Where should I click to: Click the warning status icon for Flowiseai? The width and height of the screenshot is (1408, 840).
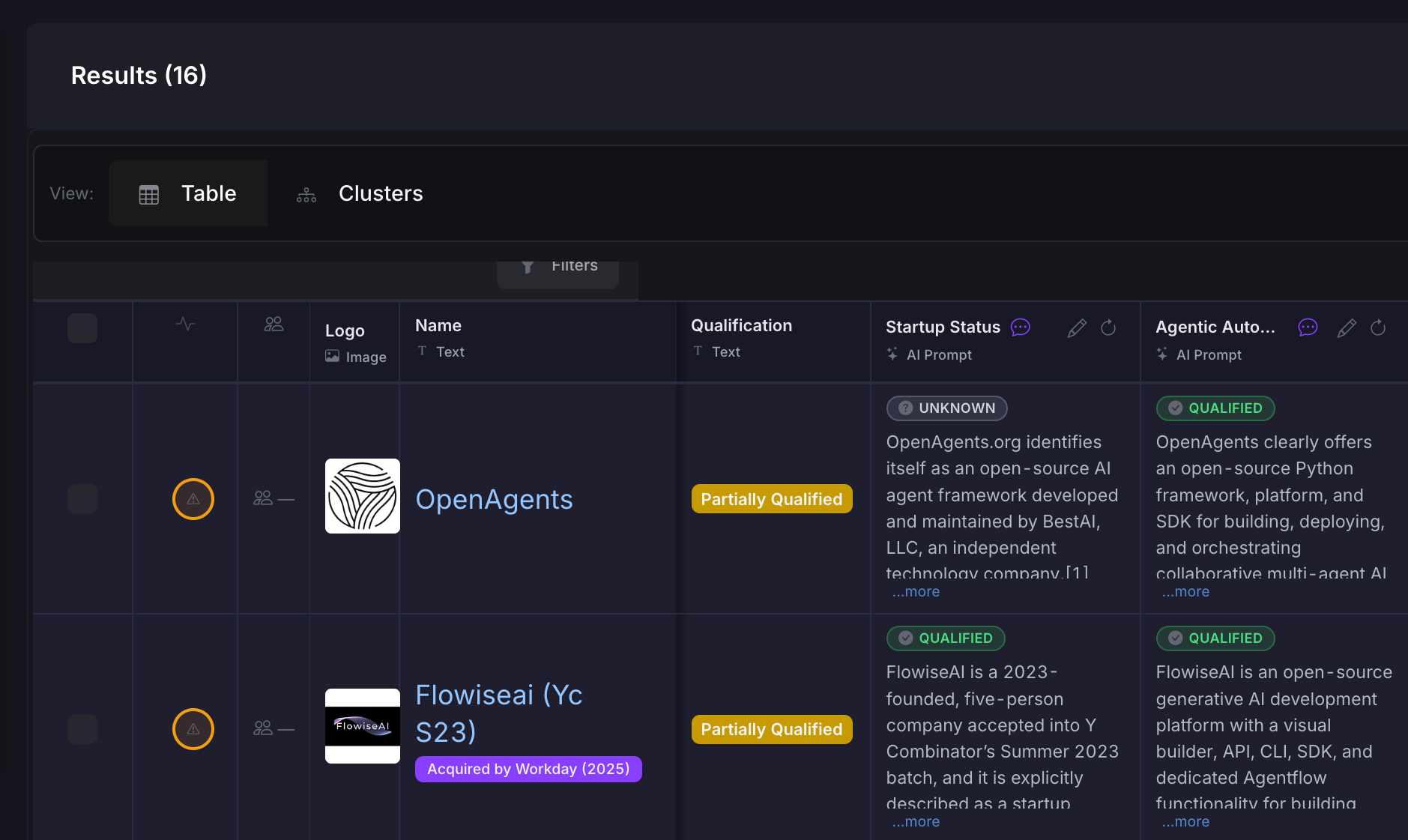[193, 729]
